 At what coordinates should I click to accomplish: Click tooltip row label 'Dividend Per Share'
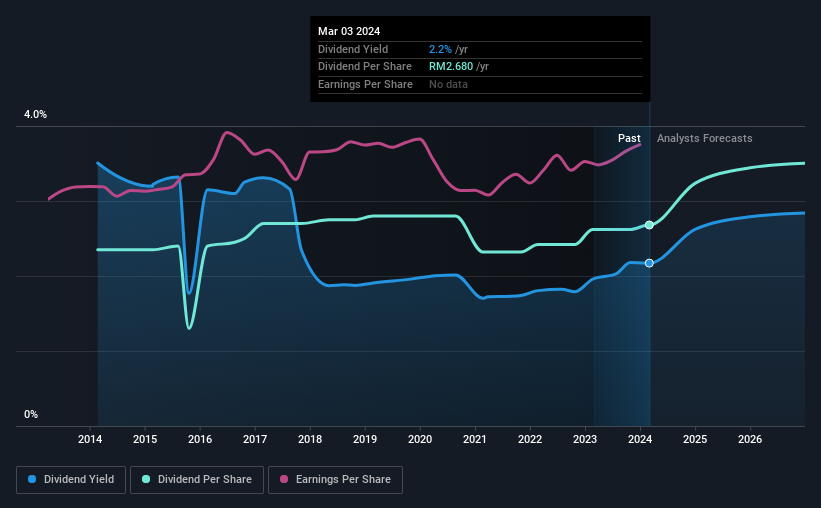(x=365, y=67)
